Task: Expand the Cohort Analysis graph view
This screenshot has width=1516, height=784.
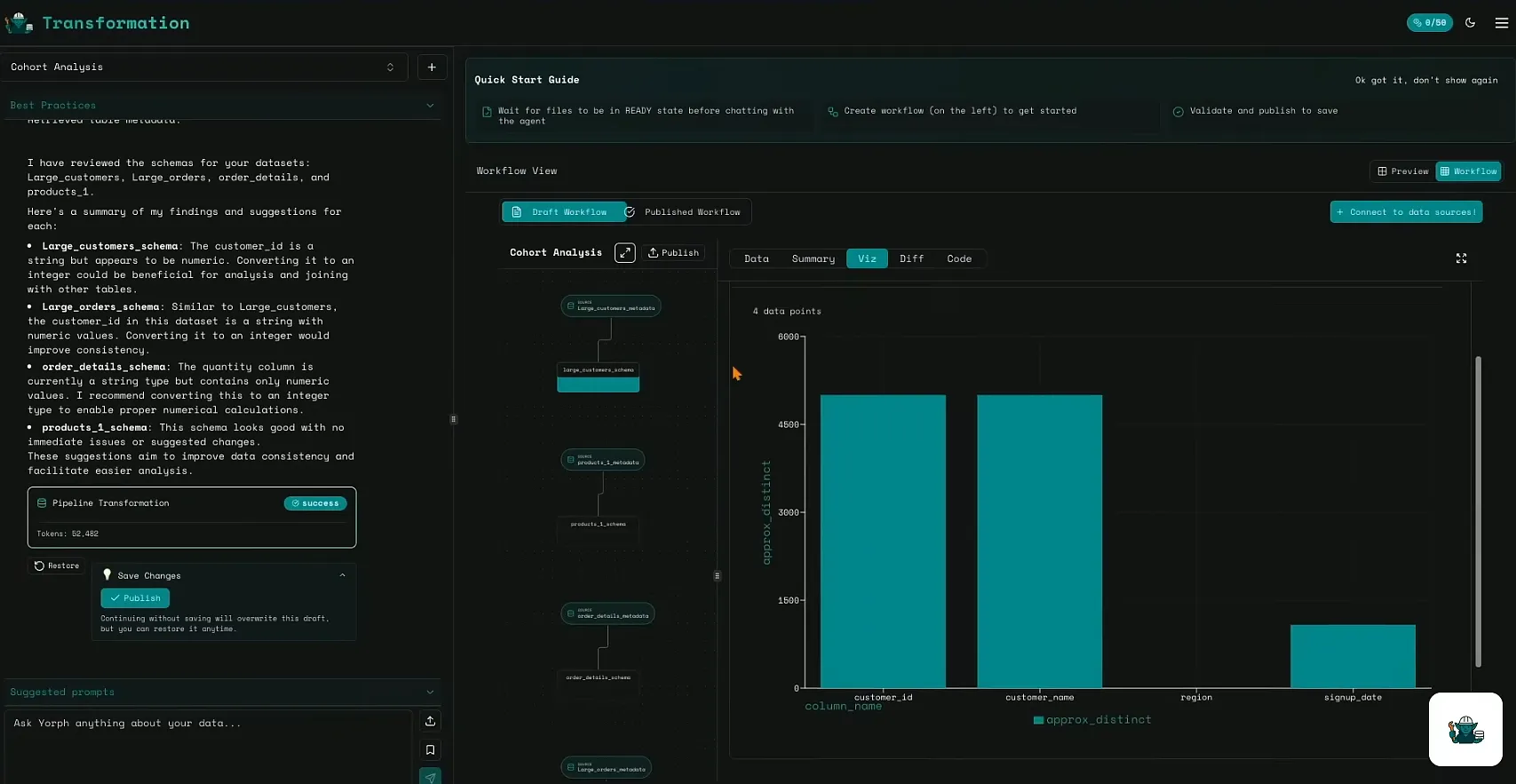Action: (x=625, y=253)
